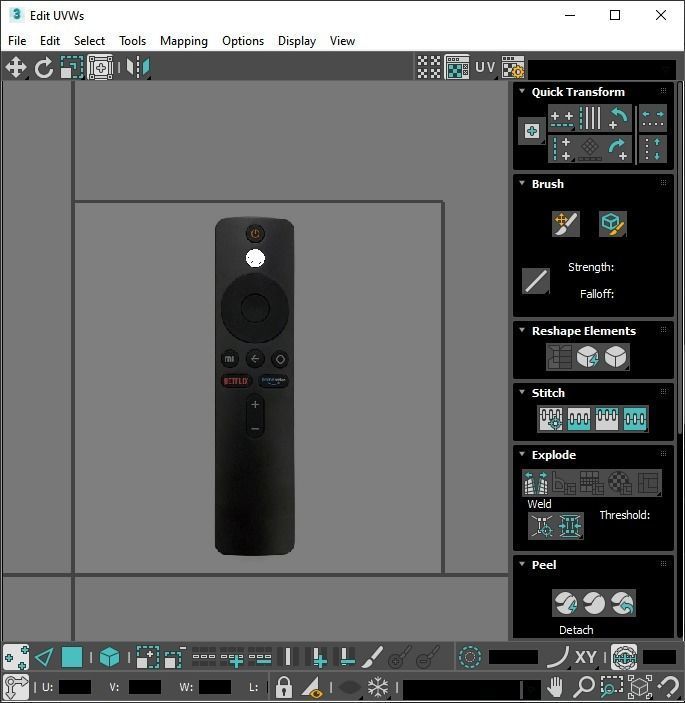This screenshot has height=703, width=685.
Task: Enable Polygon sub-object mode
Action: point(72,658)
